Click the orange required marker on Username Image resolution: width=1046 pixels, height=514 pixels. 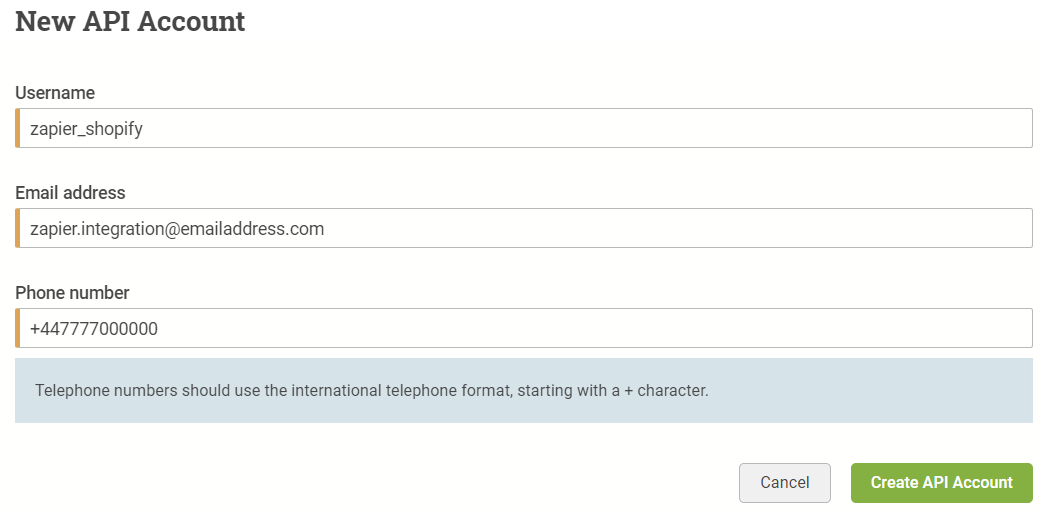click(17, 128)
